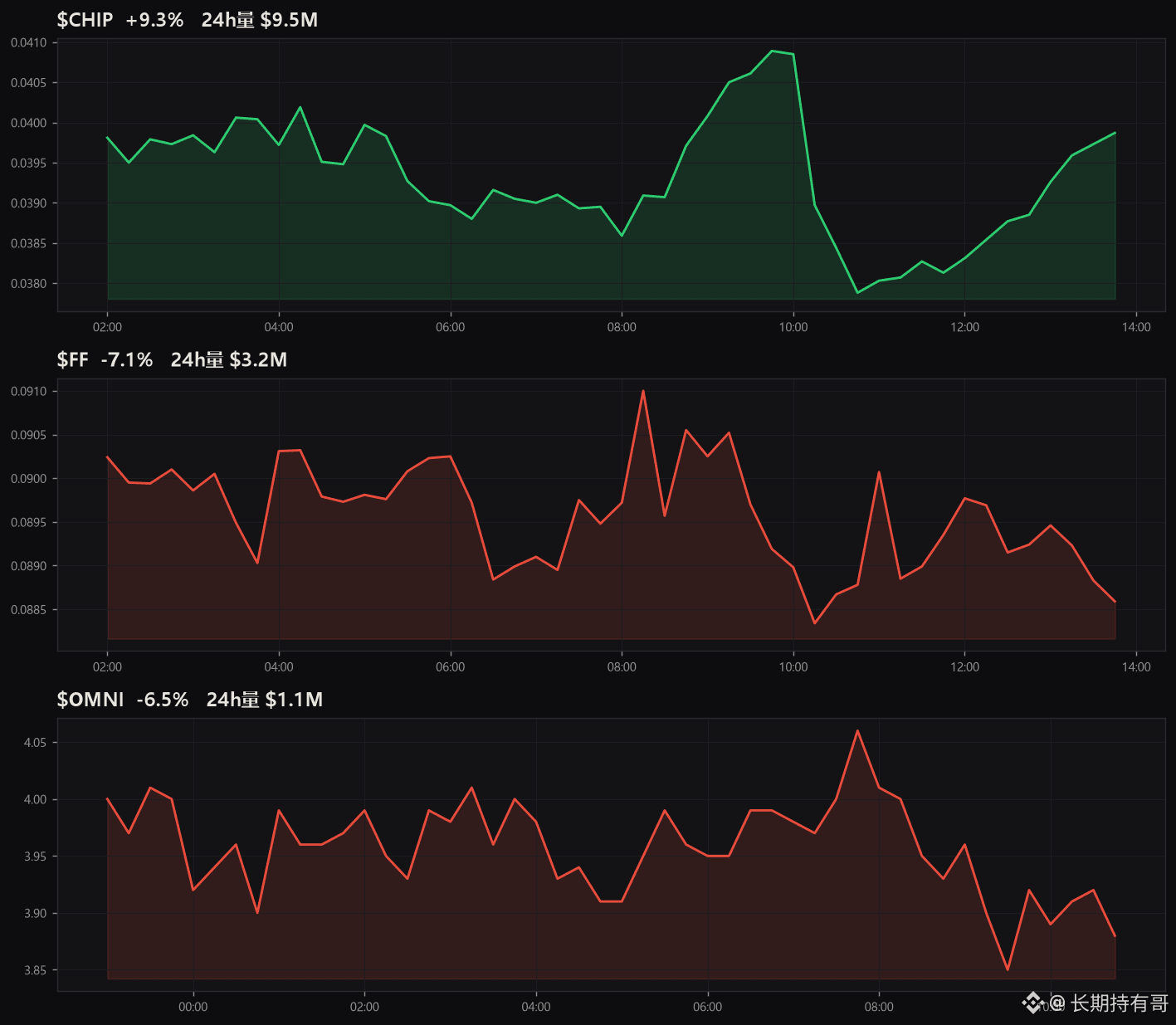Image resolution: width=1176 pixels, height=1025 pixels.
Task: Click 12:00 on the $FF chart time axis
Action: click(964, 667)
